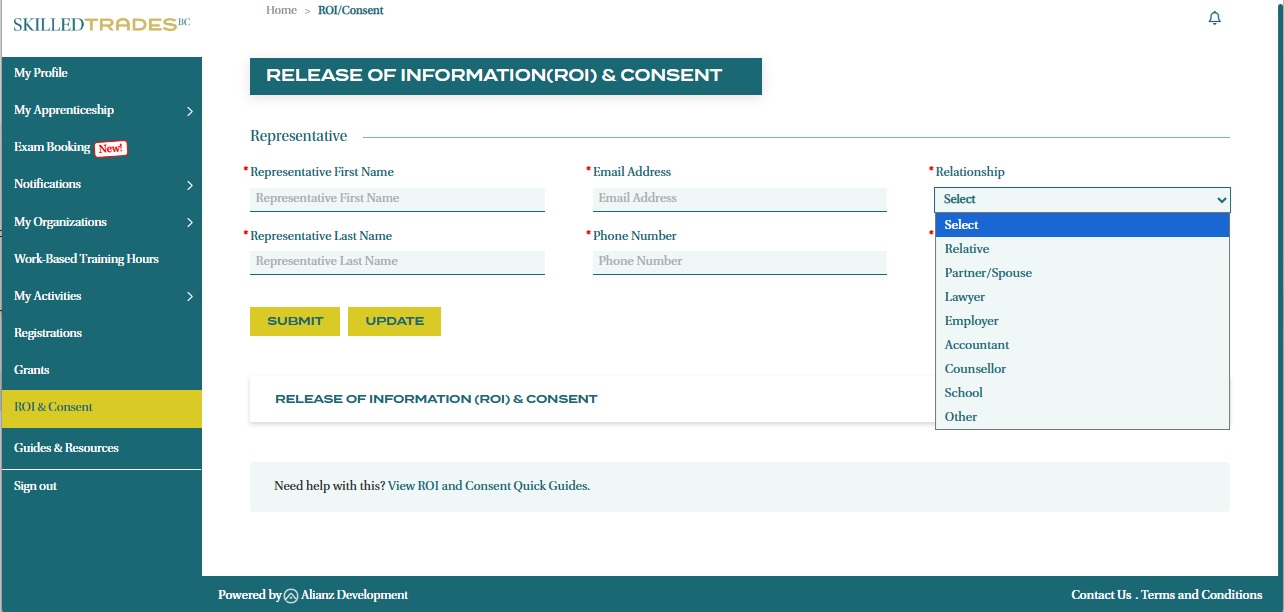Expand the My Activities sidebar chevron
This screenshot has width=1284, height=612.
point(190,296)
